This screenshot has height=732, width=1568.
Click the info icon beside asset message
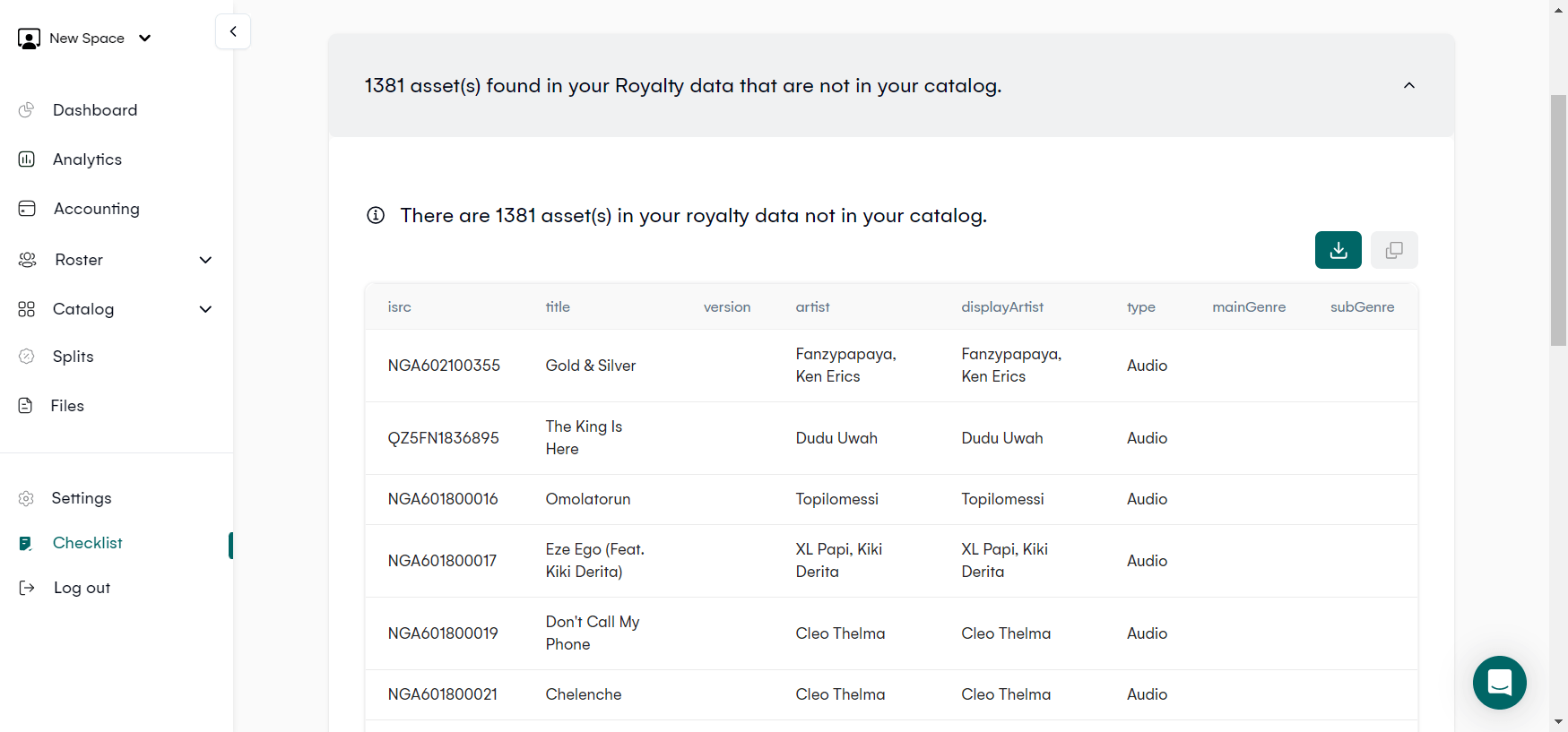[376, 215]
